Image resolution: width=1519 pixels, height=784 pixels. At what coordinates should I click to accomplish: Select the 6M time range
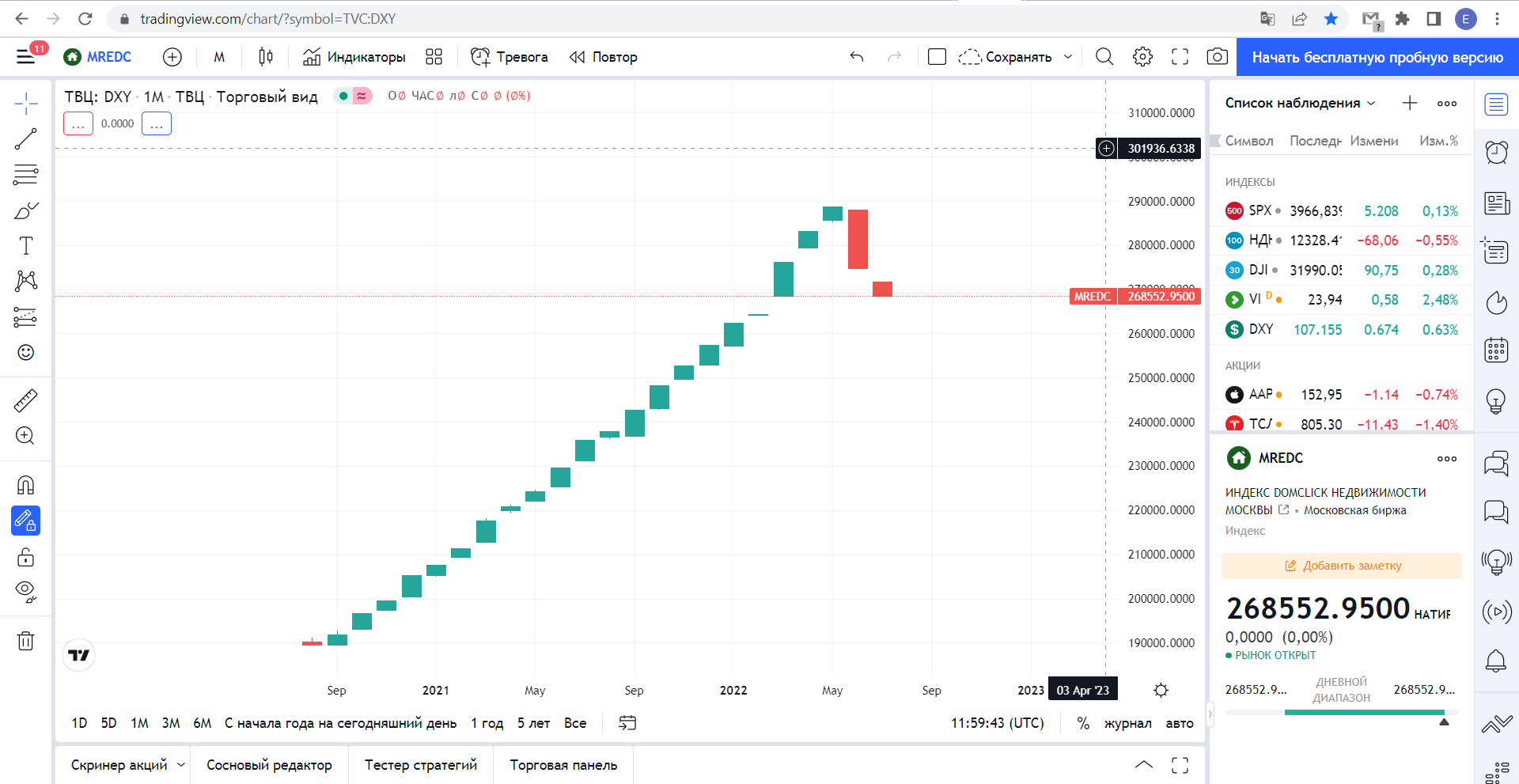pos(203,723)
